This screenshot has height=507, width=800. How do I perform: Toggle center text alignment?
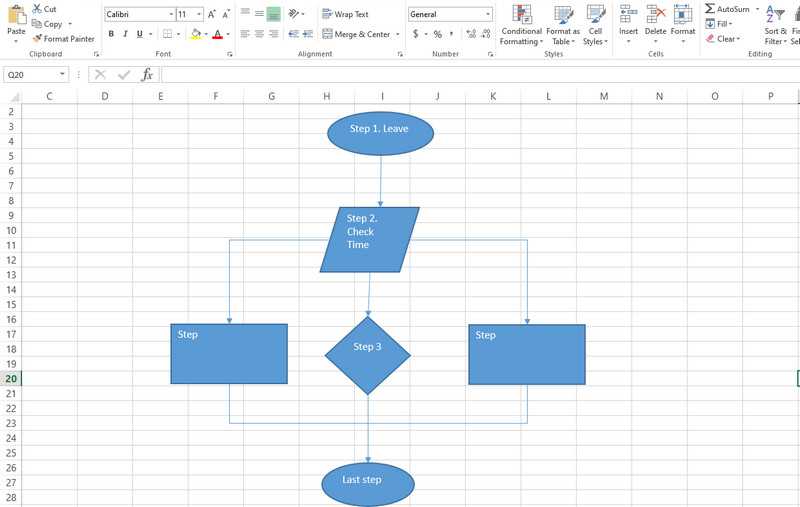point(260,34)
